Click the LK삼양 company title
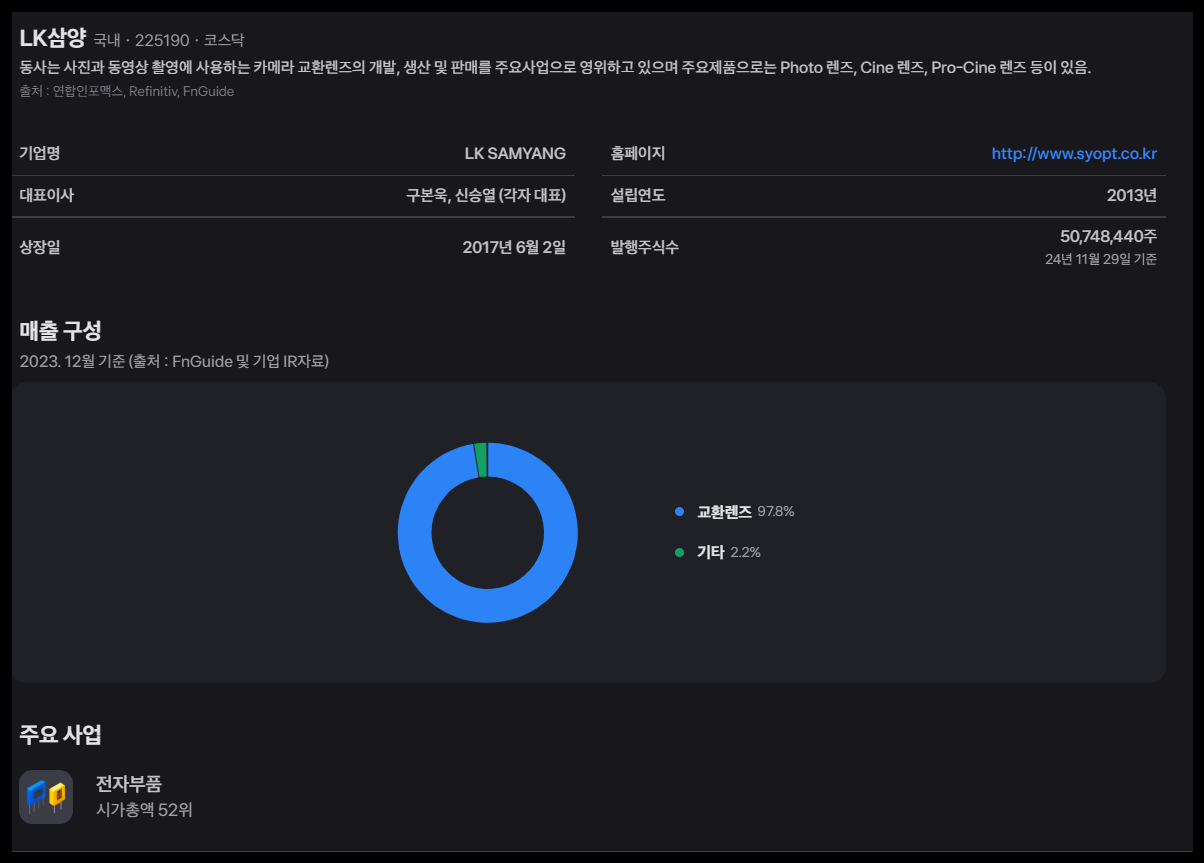 point(53,39)
